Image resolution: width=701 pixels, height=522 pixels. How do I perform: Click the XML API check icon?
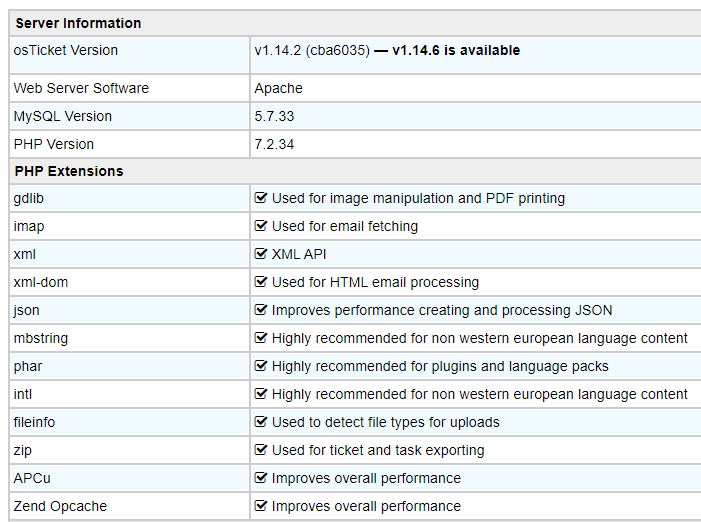click(261, 254)
